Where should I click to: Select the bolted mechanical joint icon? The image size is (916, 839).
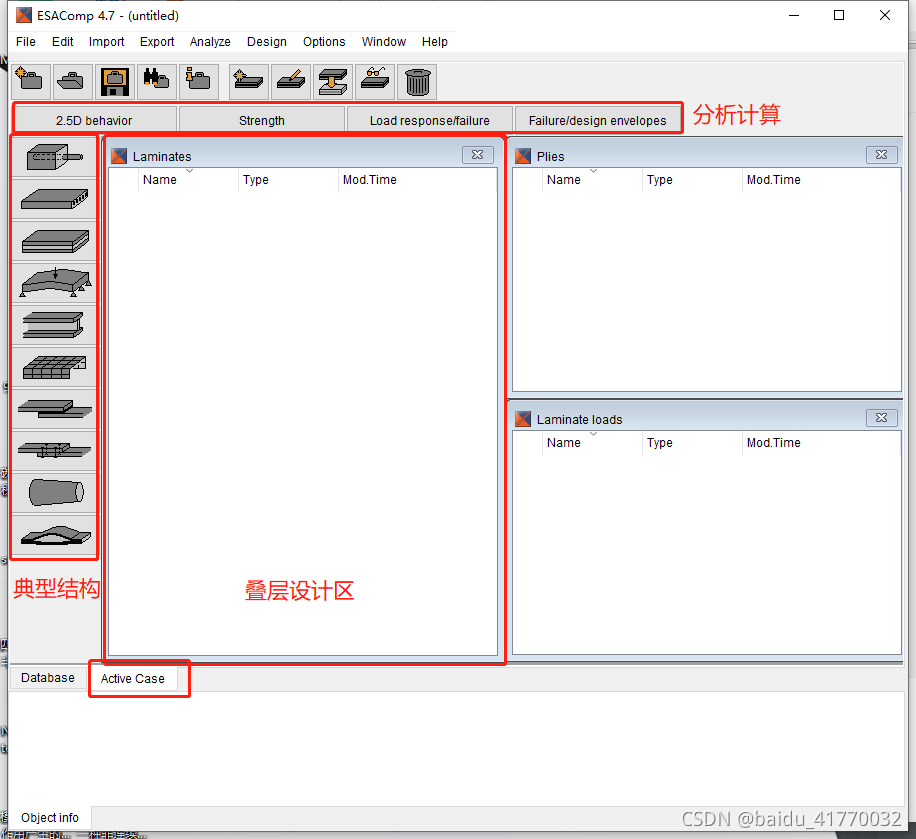[55, 452]
